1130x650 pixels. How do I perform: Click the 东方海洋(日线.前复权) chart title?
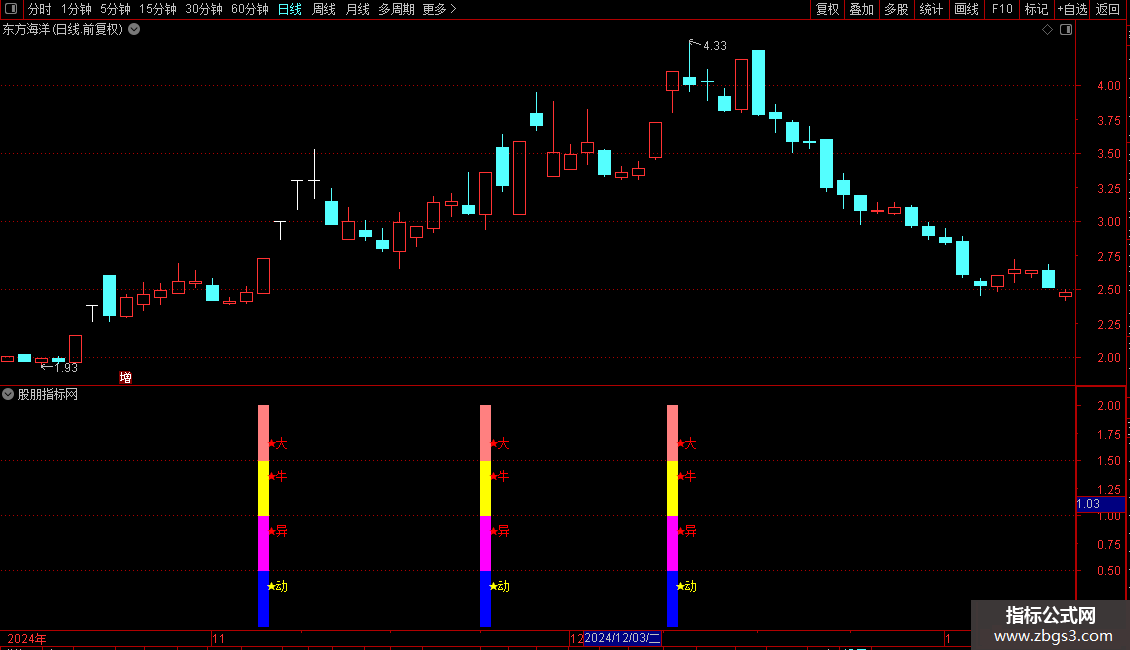tap(63, 30)
